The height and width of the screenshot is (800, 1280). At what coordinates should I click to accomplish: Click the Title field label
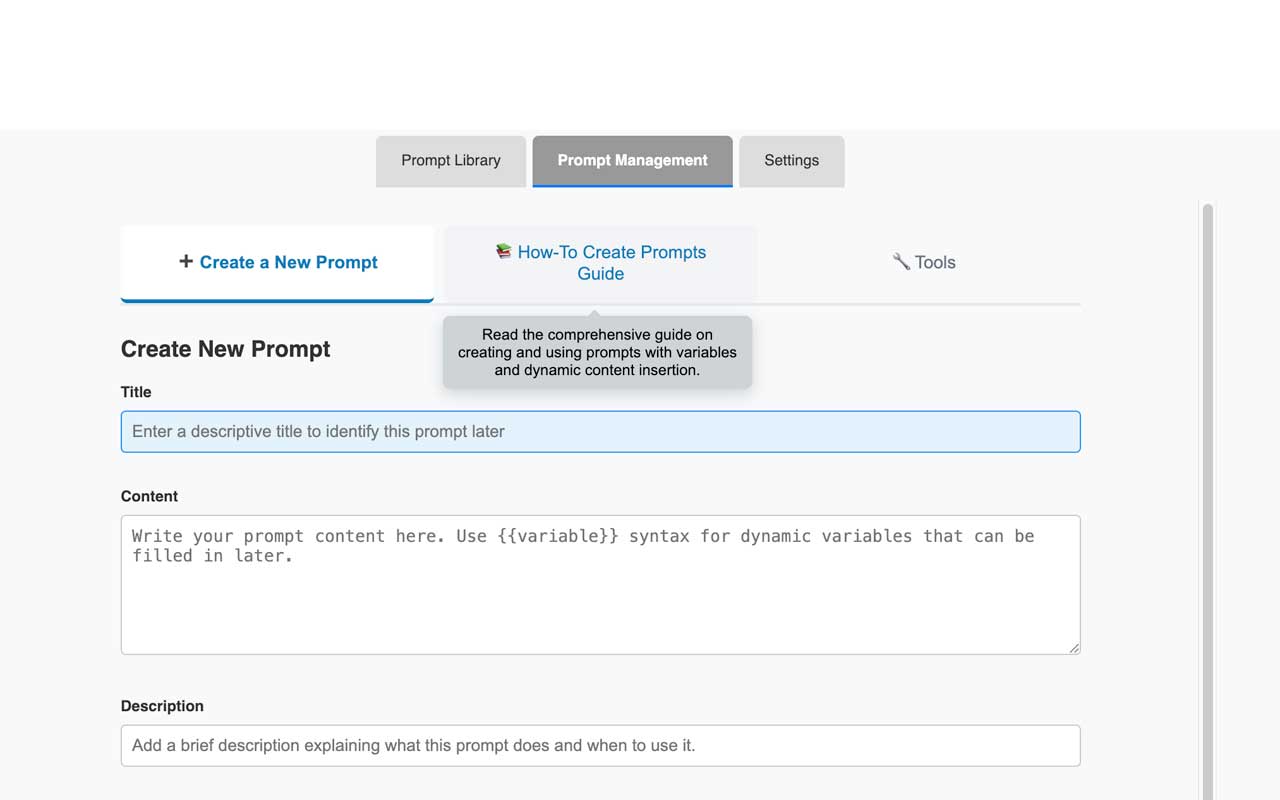[x=136, y=392]
